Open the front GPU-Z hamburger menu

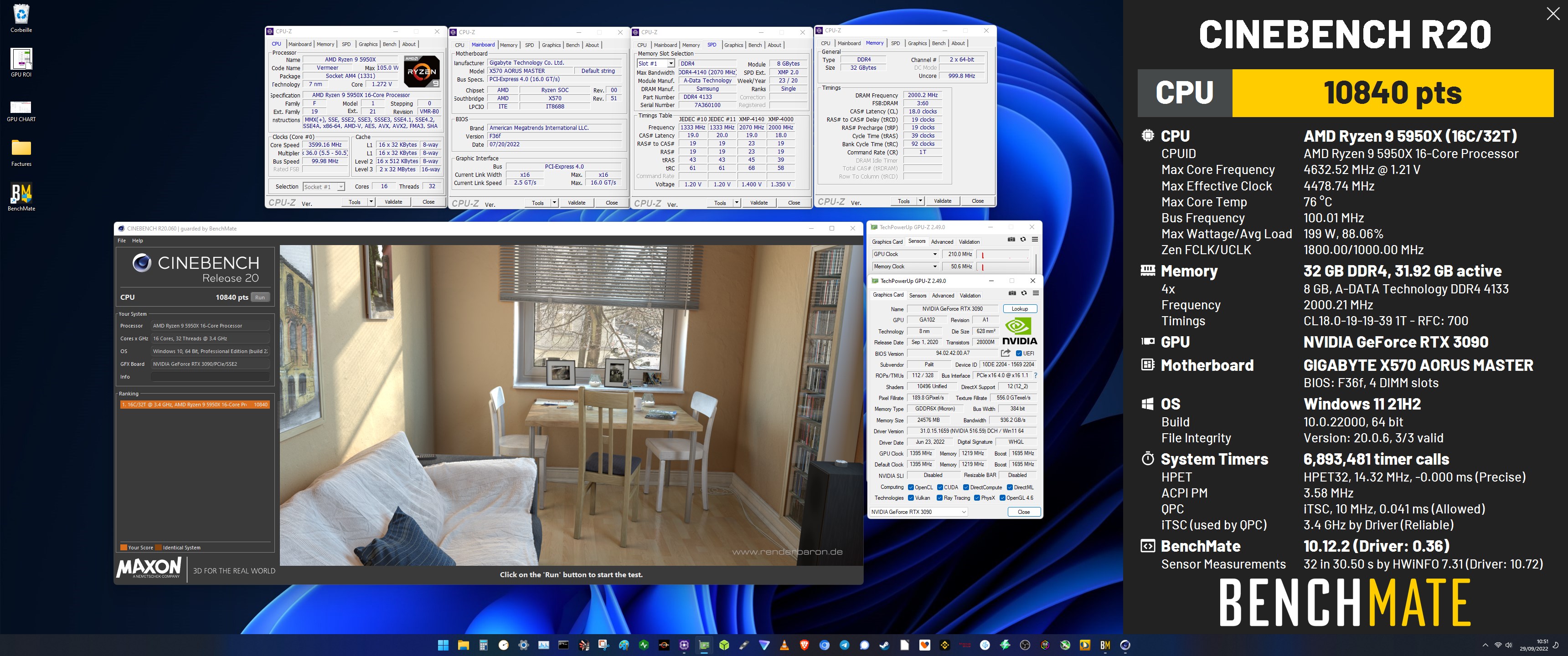click(x=1036, y=293)
